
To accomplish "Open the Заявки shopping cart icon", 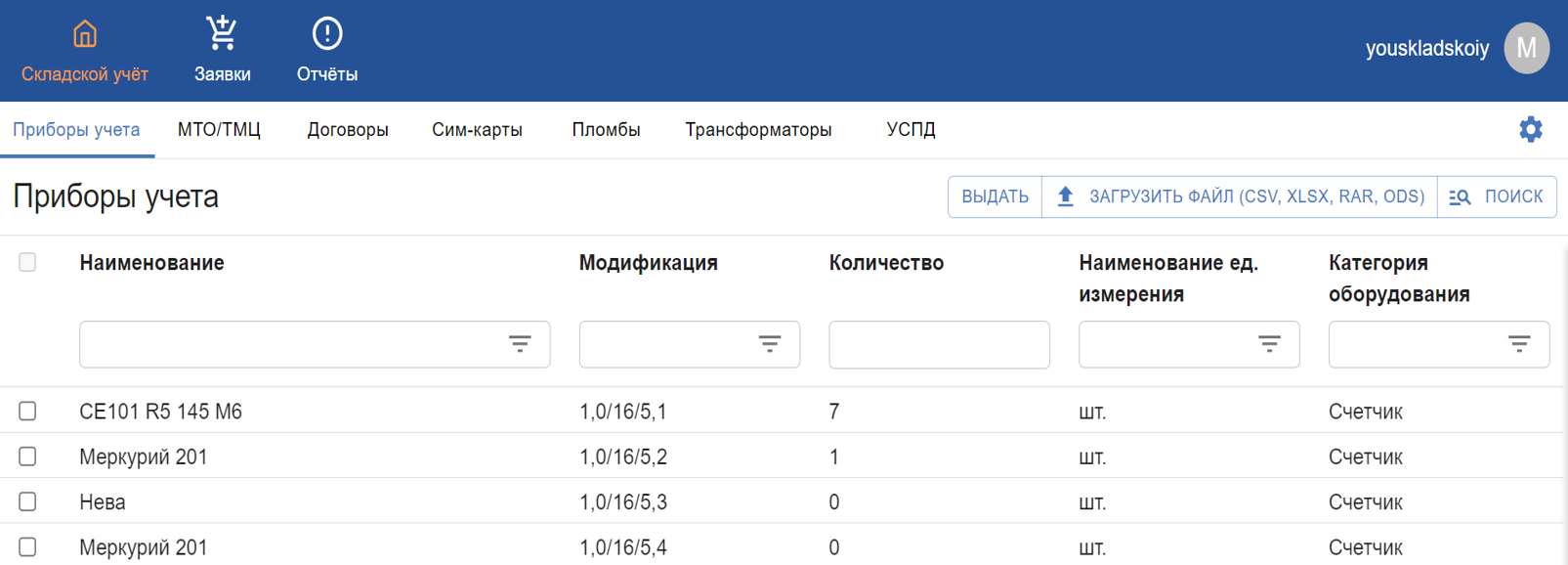I will 222,33.
